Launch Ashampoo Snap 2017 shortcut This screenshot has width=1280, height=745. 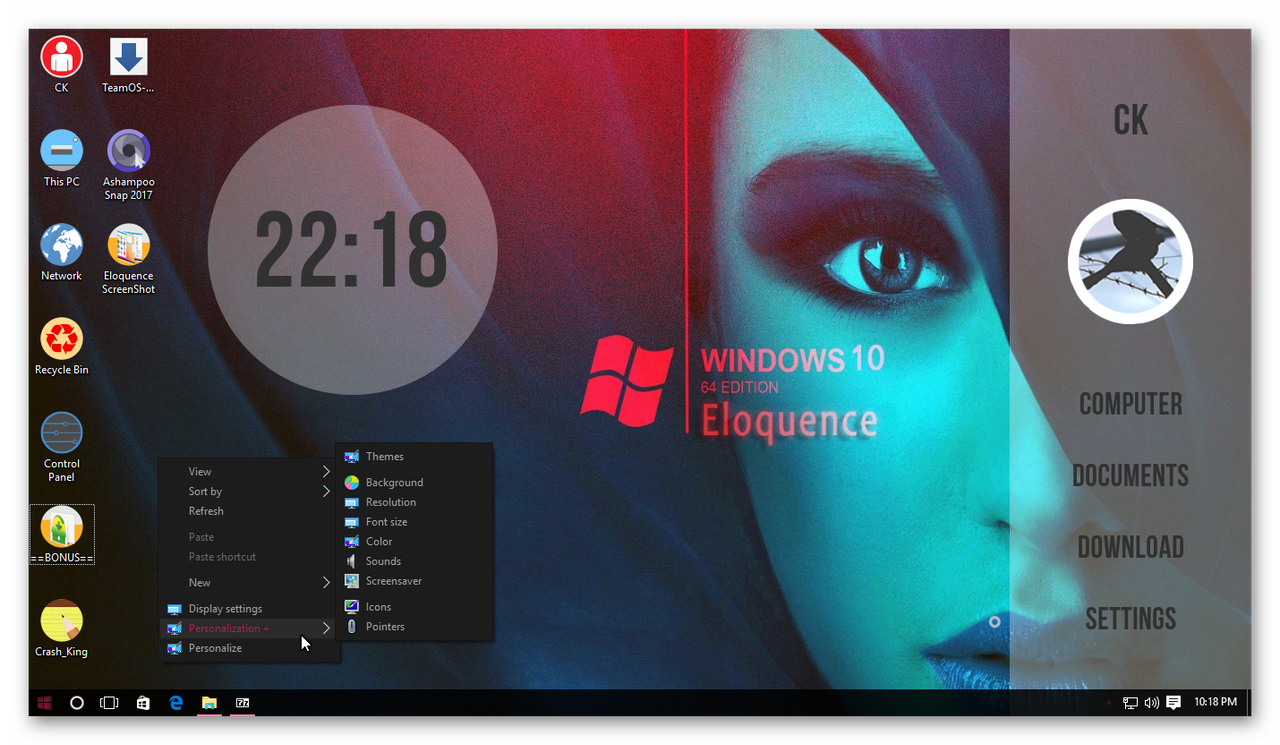point(128,165)
